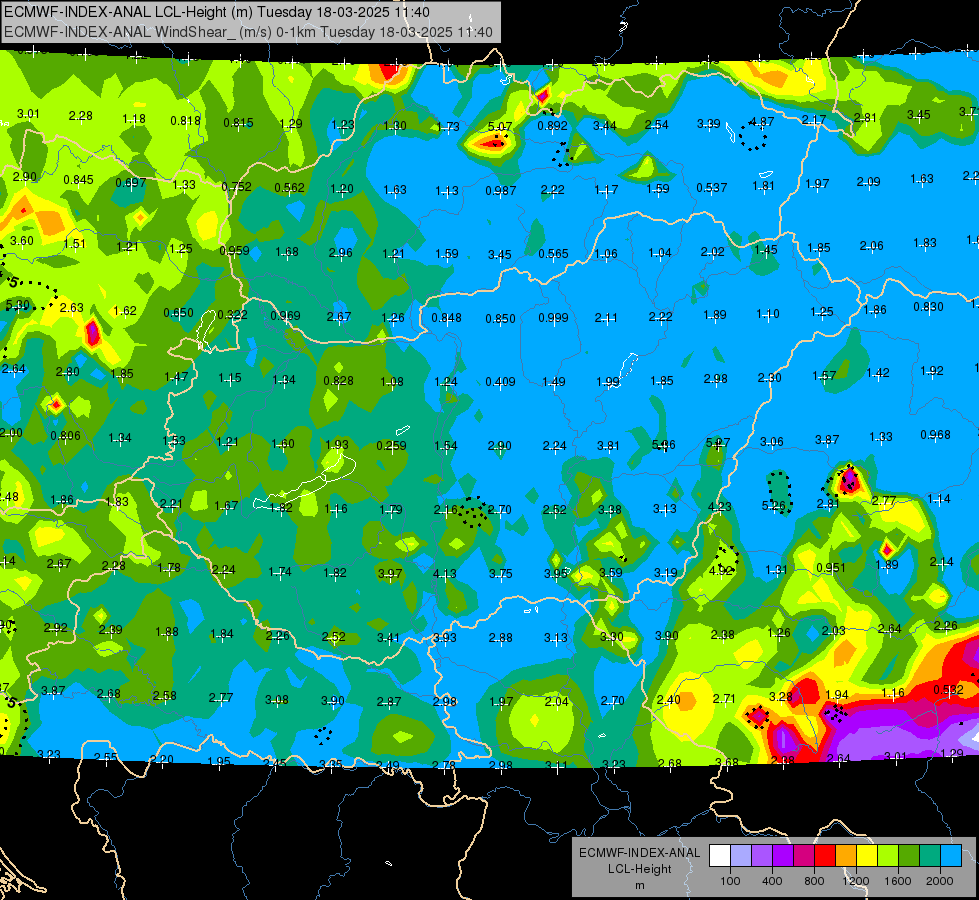Screen dimensions: 979x900
Task: Click the teal legend color swatch
Action: click(930, 856)
